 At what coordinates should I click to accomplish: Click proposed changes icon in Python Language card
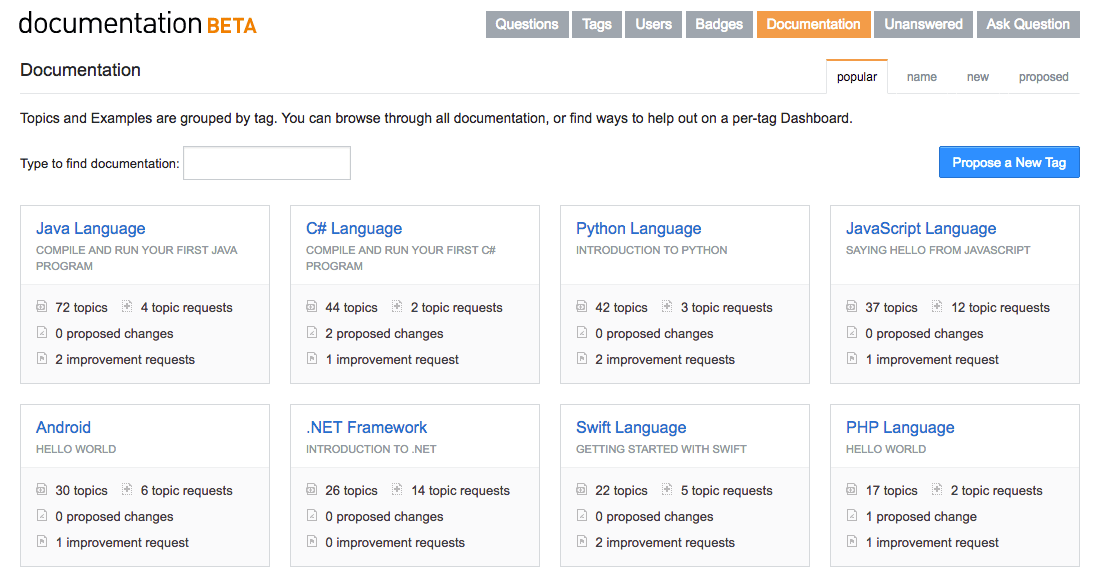pyautogui.click(x=581, y=332)
